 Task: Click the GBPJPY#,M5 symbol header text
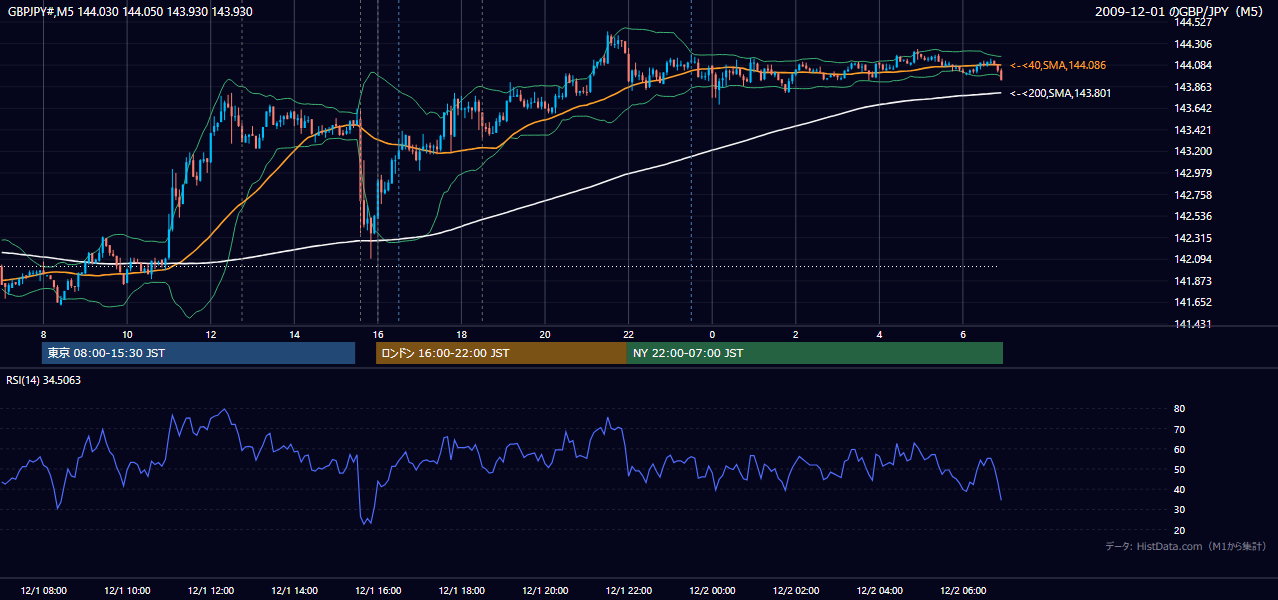pos(130,11)
